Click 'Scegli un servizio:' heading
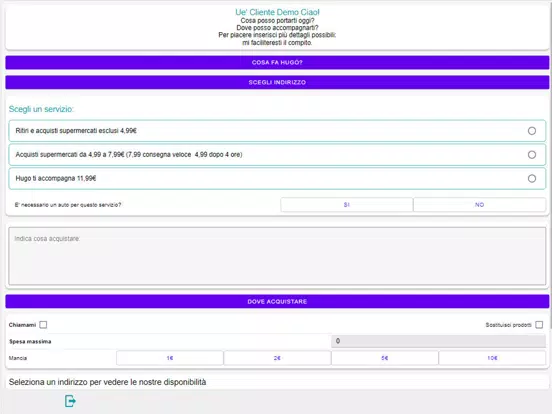 [x=41, y=109]
